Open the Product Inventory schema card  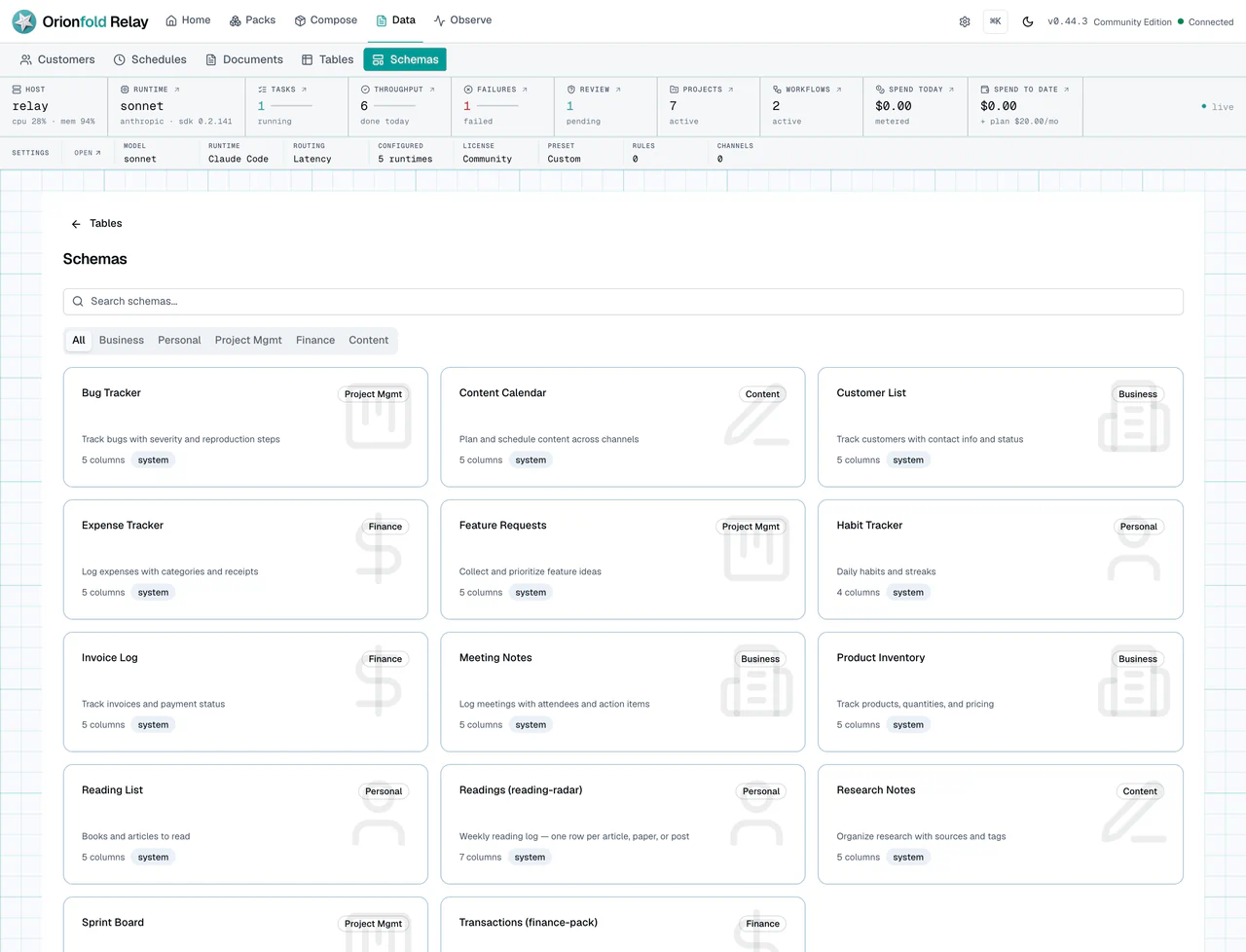pos(1001,692)
